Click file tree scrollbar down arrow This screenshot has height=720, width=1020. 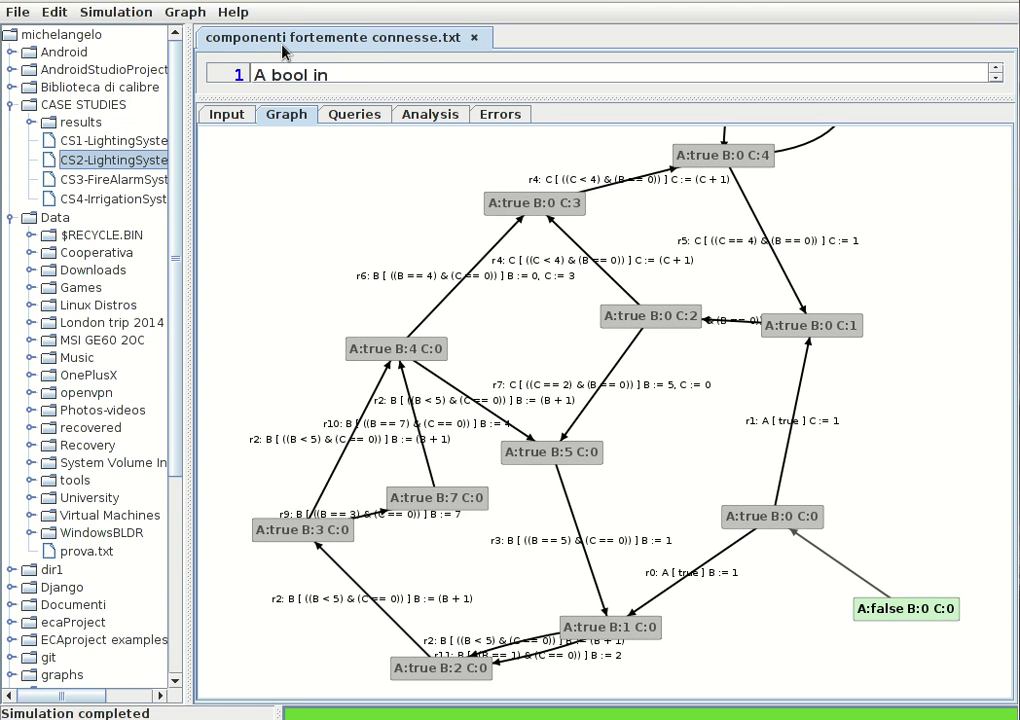pyautogui.click(x=175, y=681)
